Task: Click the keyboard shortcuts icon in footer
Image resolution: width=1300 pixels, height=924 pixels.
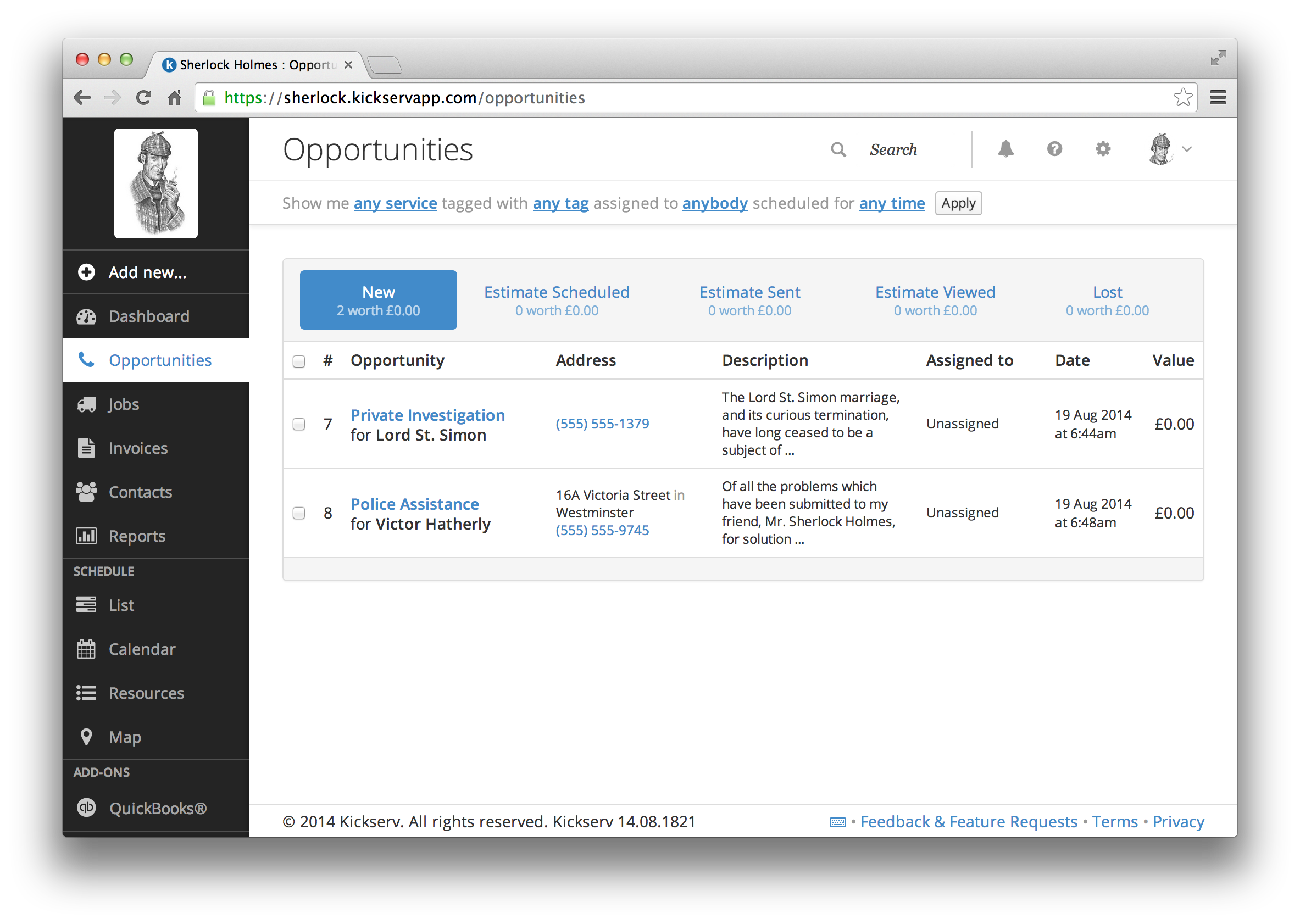Action: click(x=837, y=822)
